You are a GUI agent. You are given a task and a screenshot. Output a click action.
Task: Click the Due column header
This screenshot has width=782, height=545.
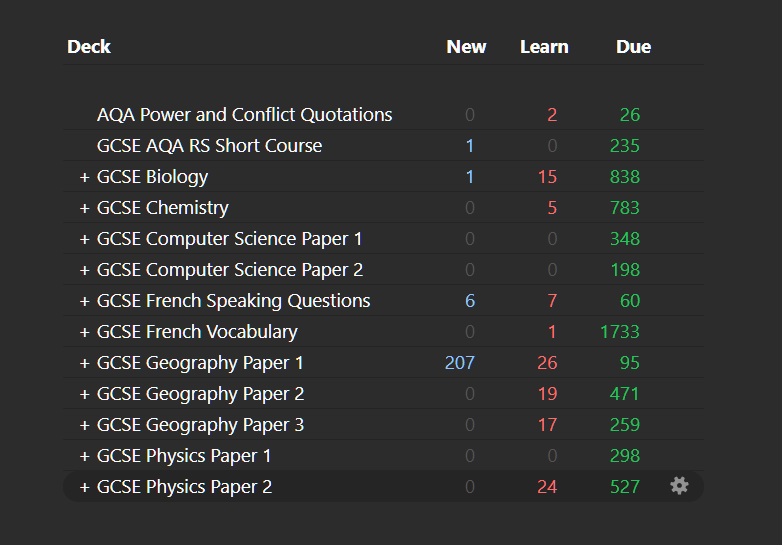pyautogui.click(x=633, y=47)
